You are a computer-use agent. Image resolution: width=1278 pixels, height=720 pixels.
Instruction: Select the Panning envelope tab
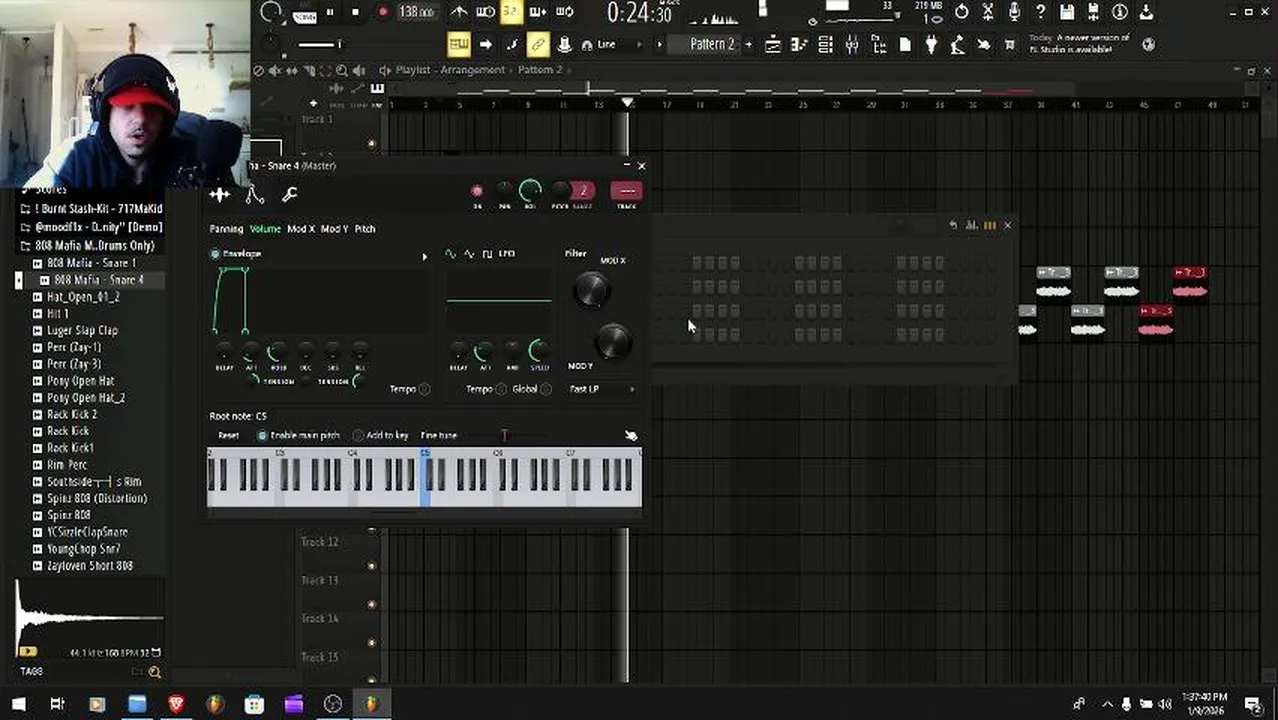click(x=226, y=229)
